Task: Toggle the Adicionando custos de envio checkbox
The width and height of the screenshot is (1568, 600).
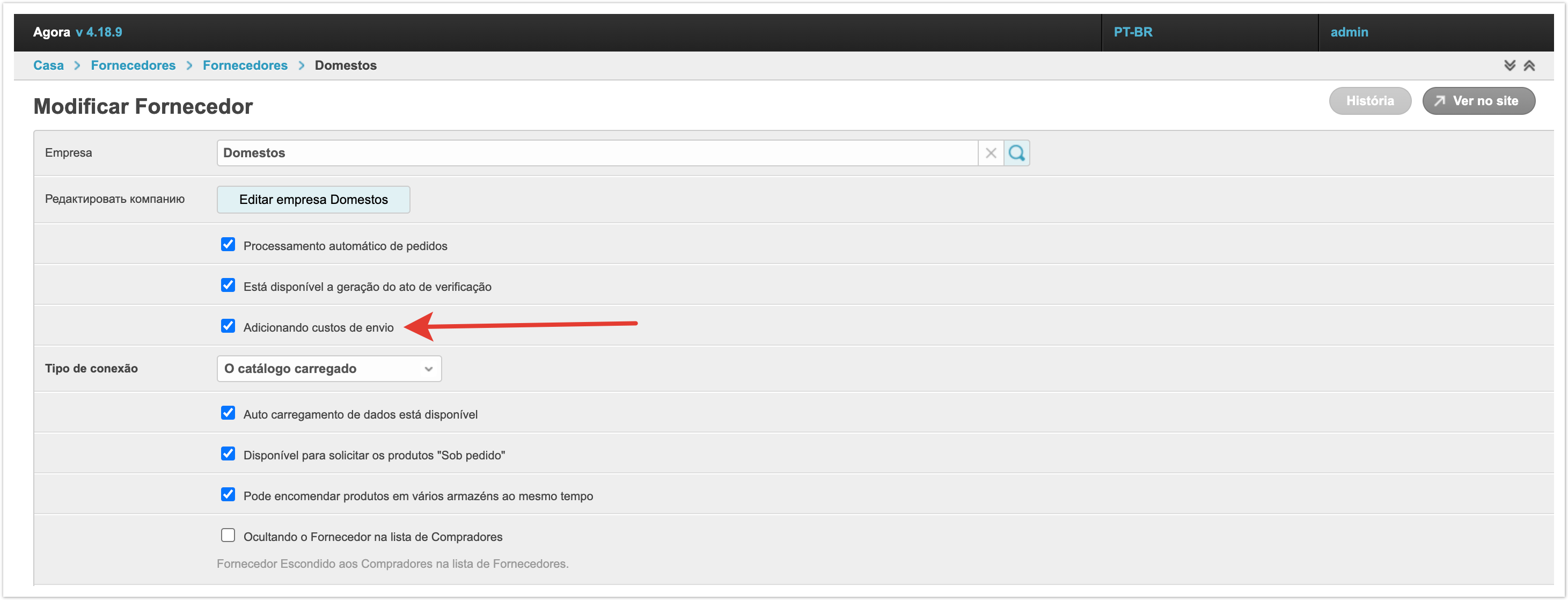Action: pyautogui.click(x=228, y=326)
